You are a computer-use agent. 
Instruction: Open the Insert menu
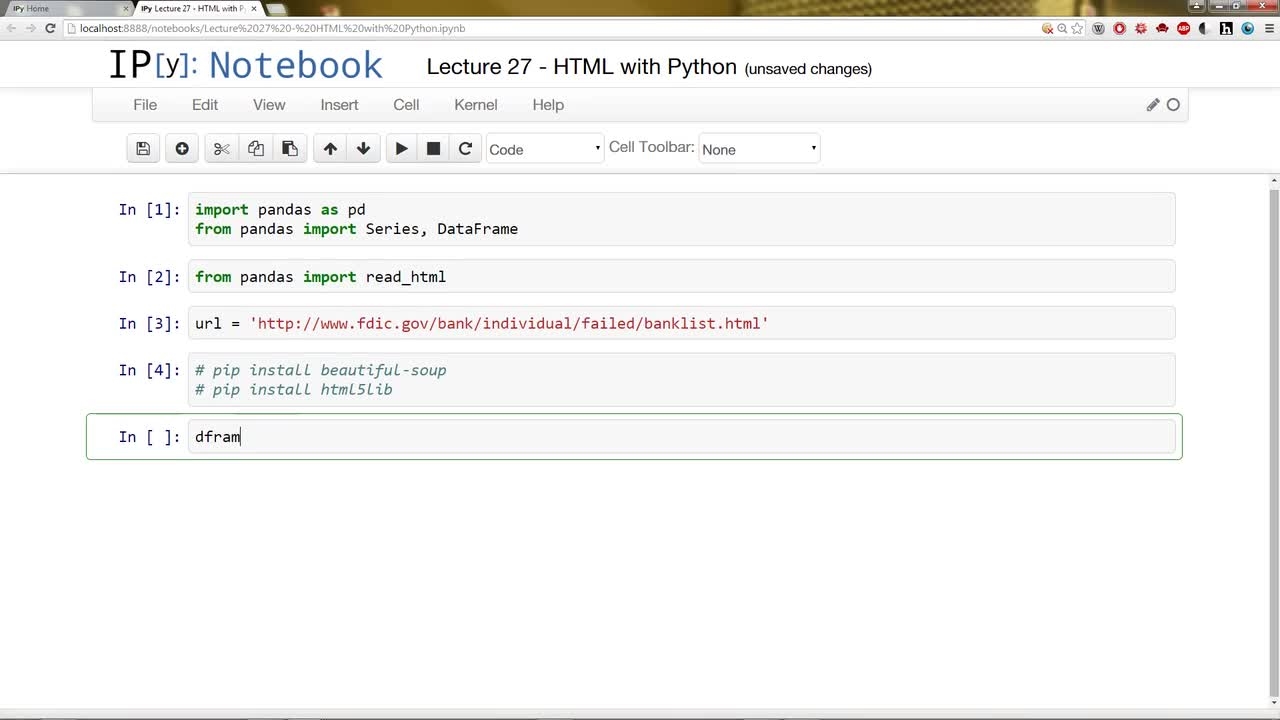point(339,105)
